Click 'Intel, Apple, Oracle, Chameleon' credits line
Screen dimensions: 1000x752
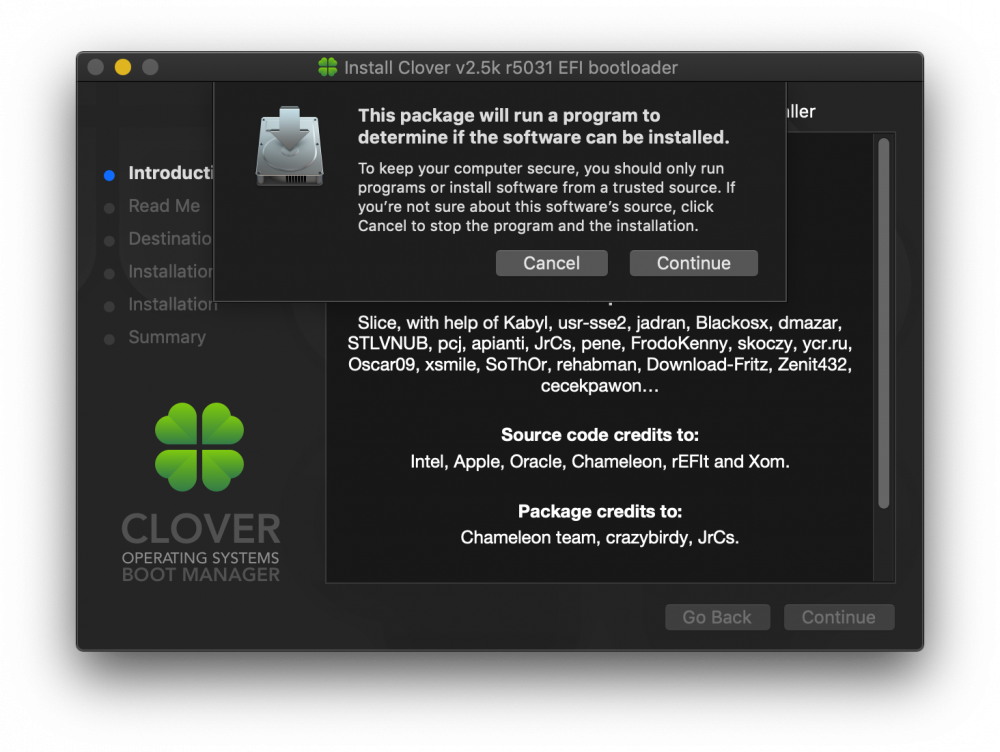point(599,461)
